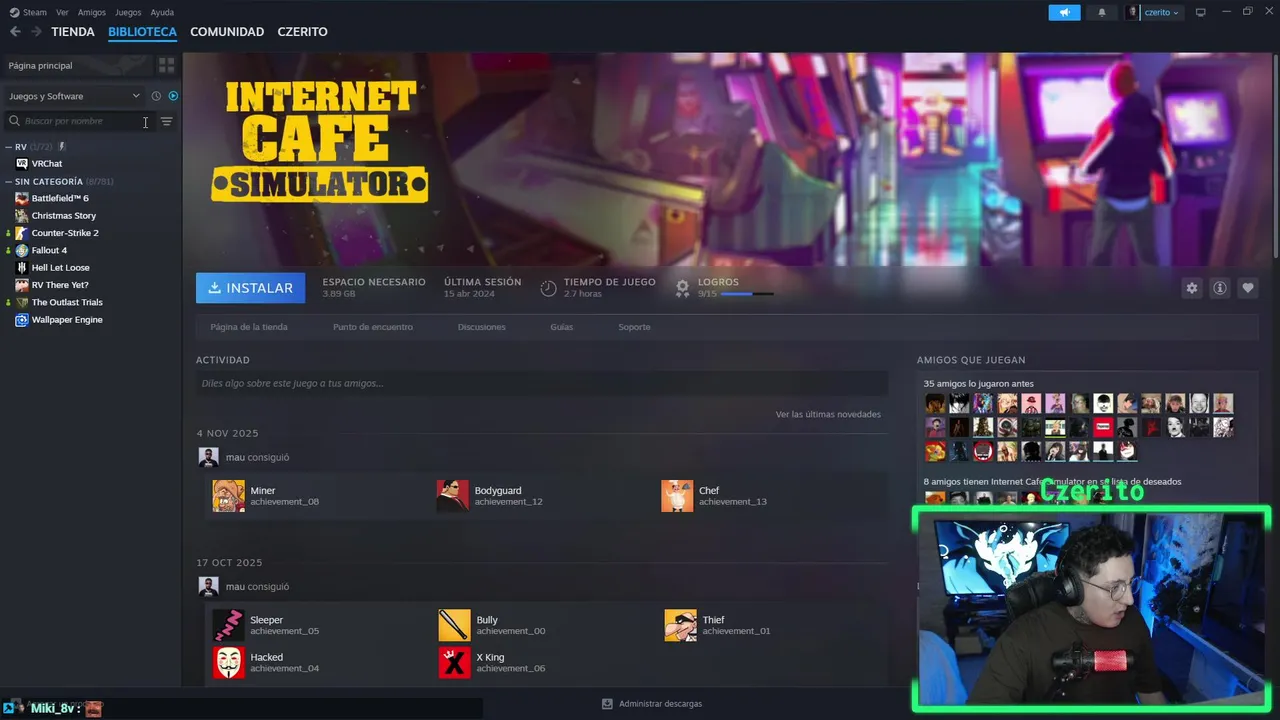Select the Chef achievement icon
Viewport: 1280px width, 720px height.
[x=677, y=496]
